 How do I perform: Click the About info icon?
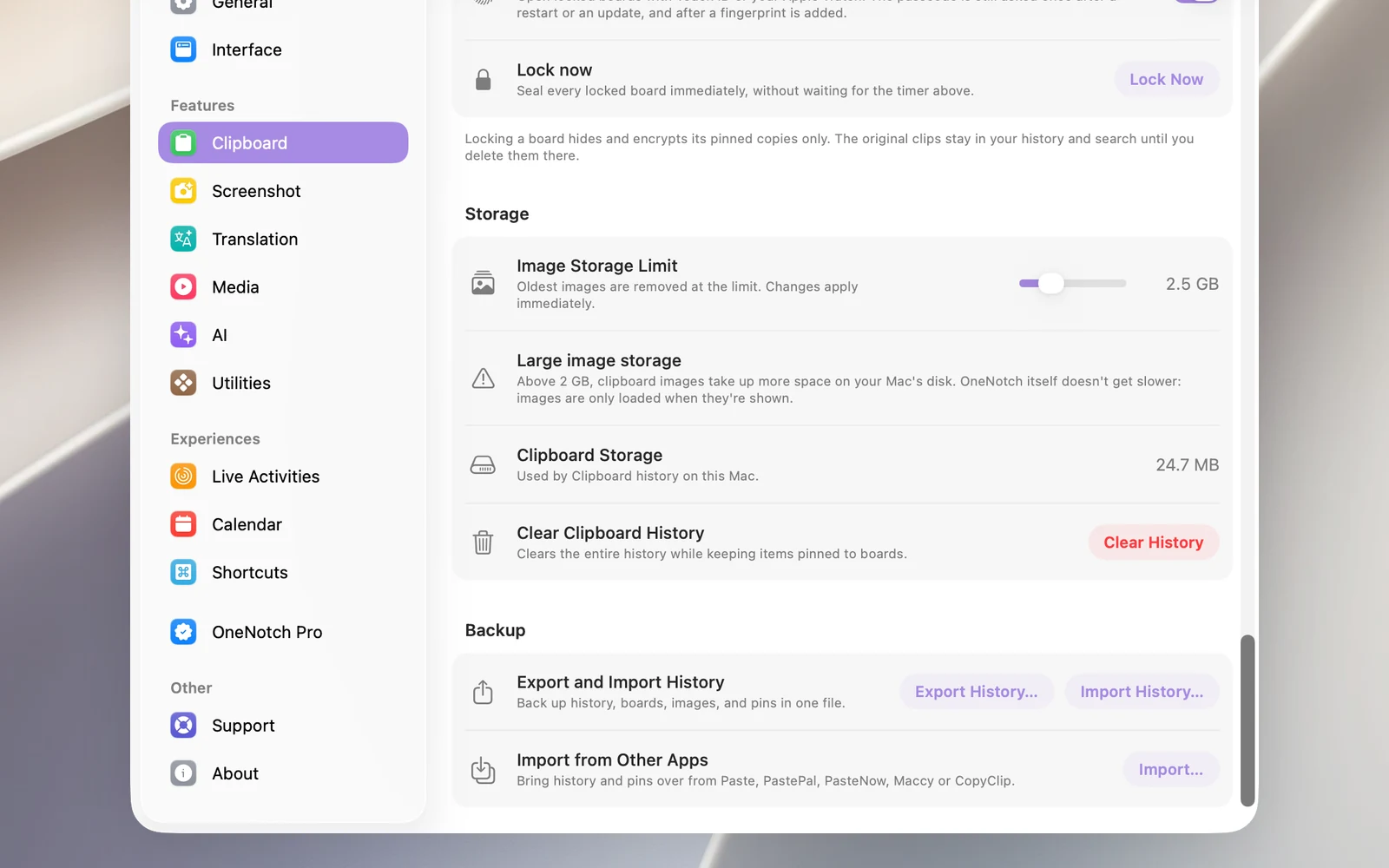(x=183, y=773)
